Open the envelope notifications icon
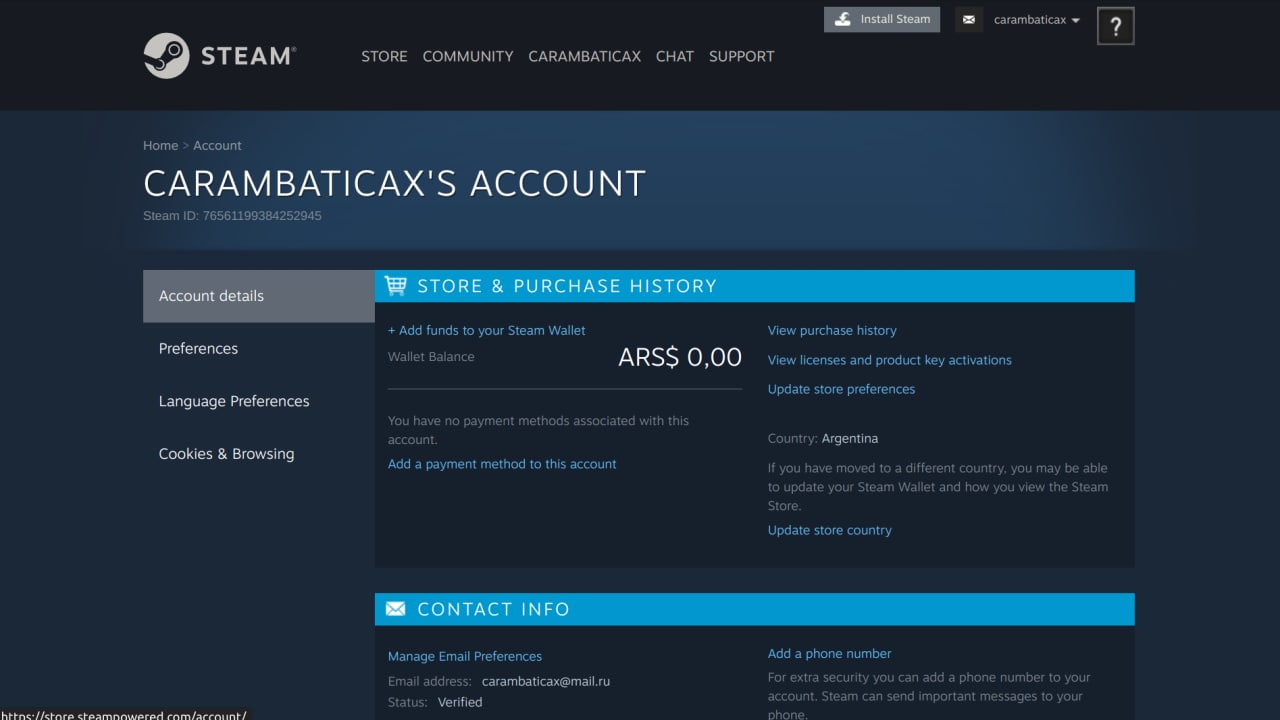This screenshot has height=720, width=1280. (x=968, y=20)
